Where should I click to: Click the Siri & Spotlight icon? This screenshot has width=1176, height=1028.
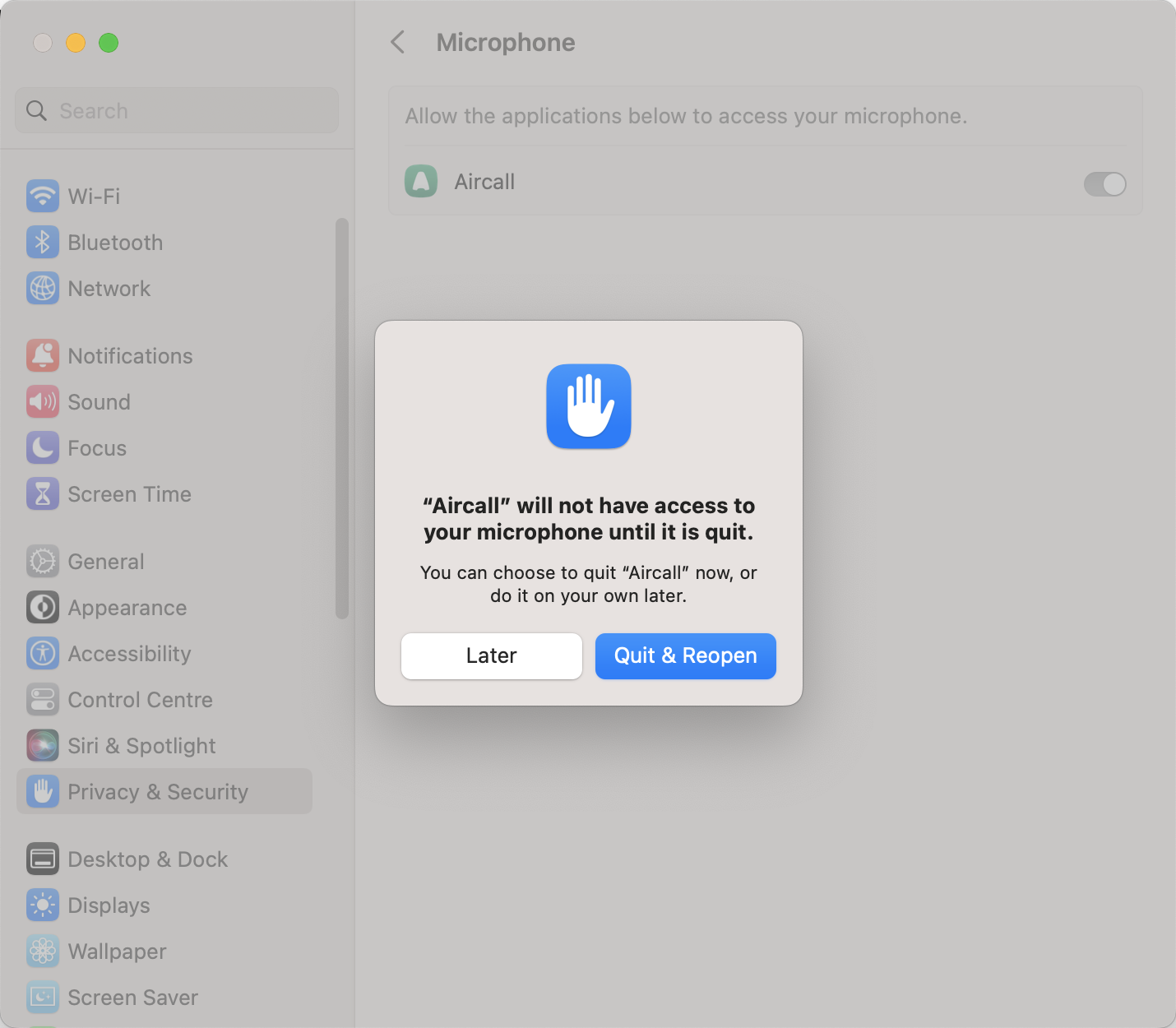tap(43, 745)
